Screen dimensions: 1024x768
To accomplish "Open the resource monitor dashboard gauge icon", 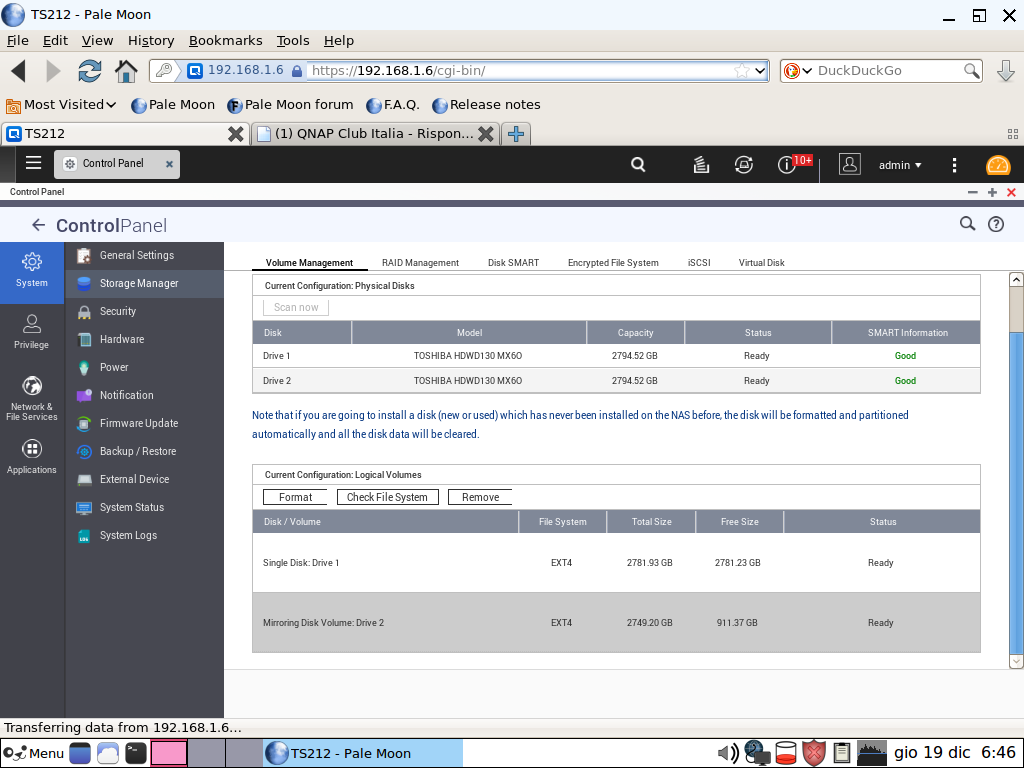I will coord(998,165).
